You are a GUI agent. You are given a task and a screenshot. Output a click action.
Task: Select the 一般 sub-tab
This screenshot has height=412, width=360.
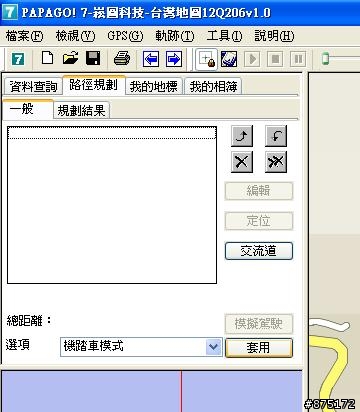pyautogui.click(x=28, y=109)
